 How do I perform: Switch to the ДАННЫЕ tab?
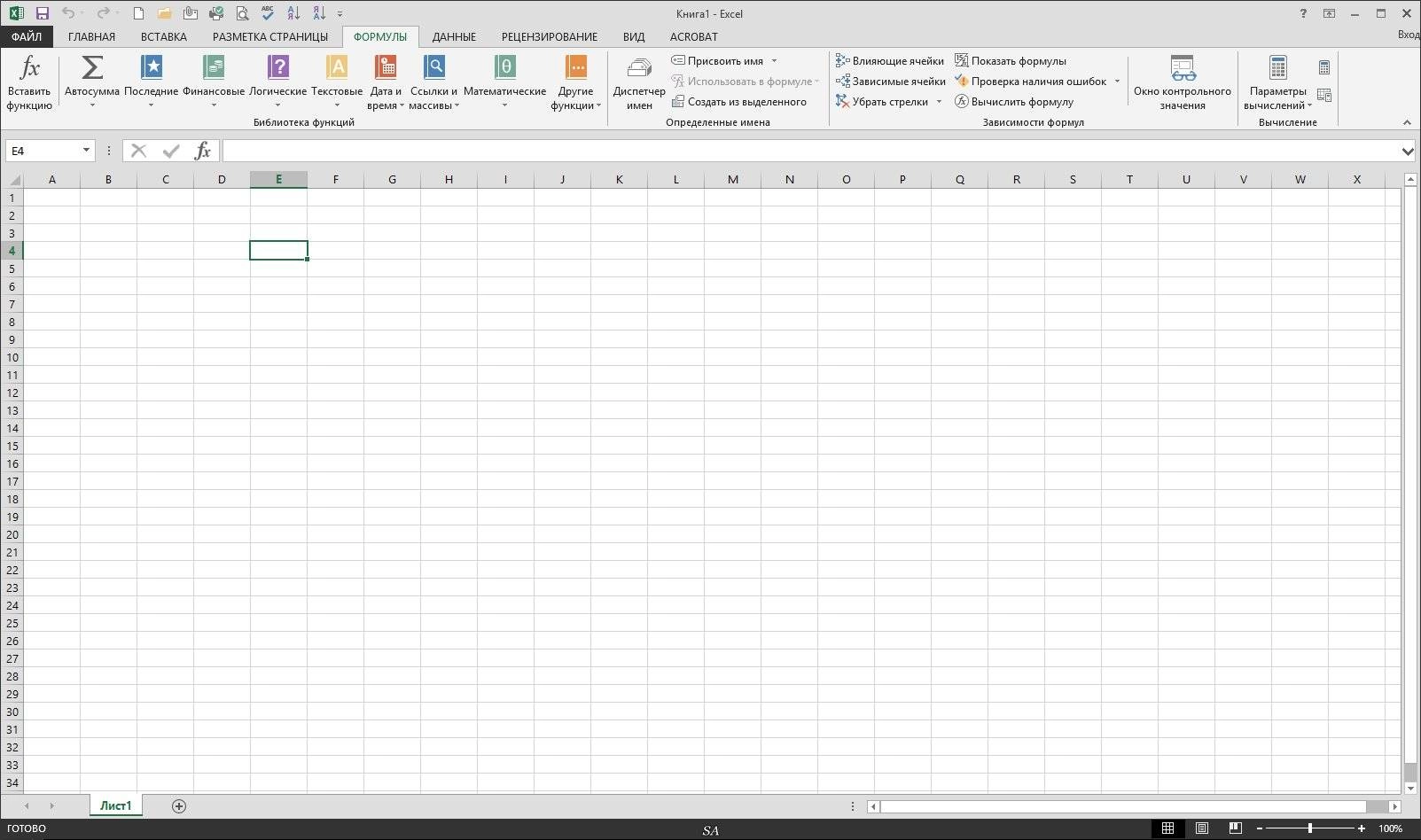[x=454, y=37]
